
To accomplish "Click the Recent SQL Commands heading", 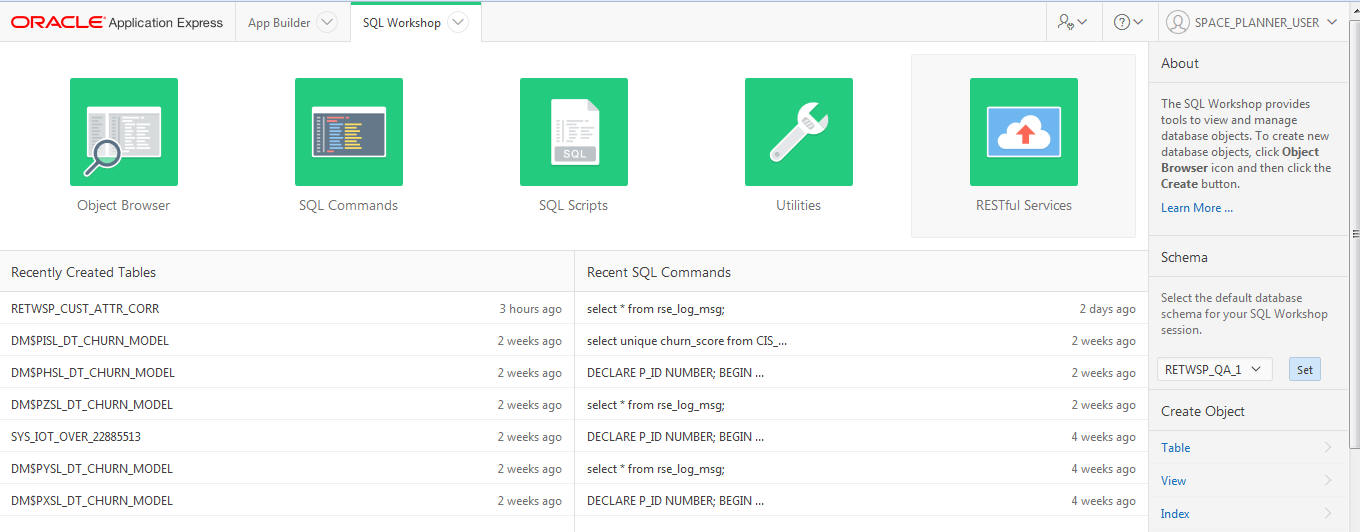I will pyautogui.click(x=659, y=272).
